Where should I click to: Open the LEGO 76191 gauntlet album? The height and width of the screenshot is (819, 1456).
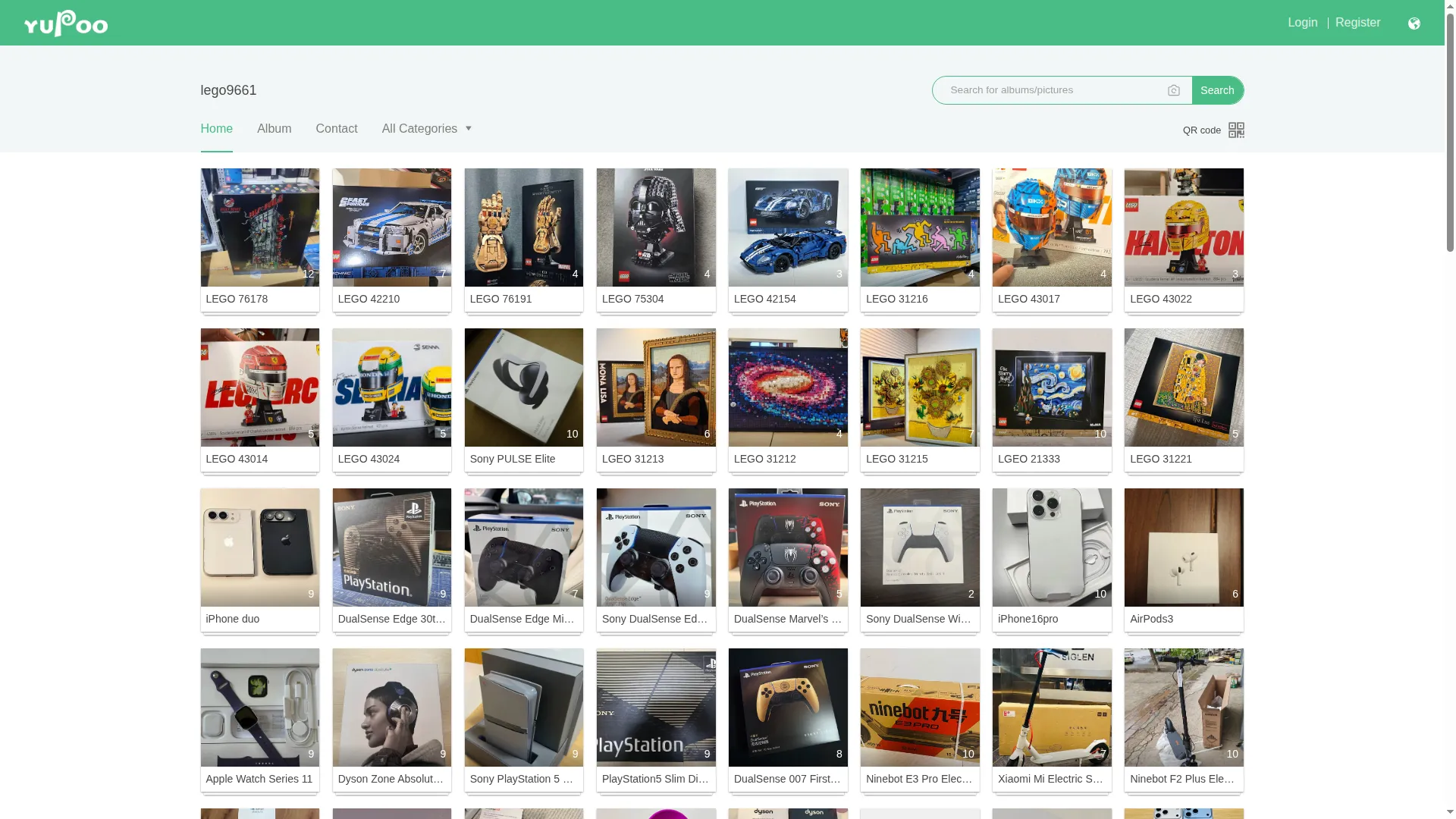(x=523, y=227)
